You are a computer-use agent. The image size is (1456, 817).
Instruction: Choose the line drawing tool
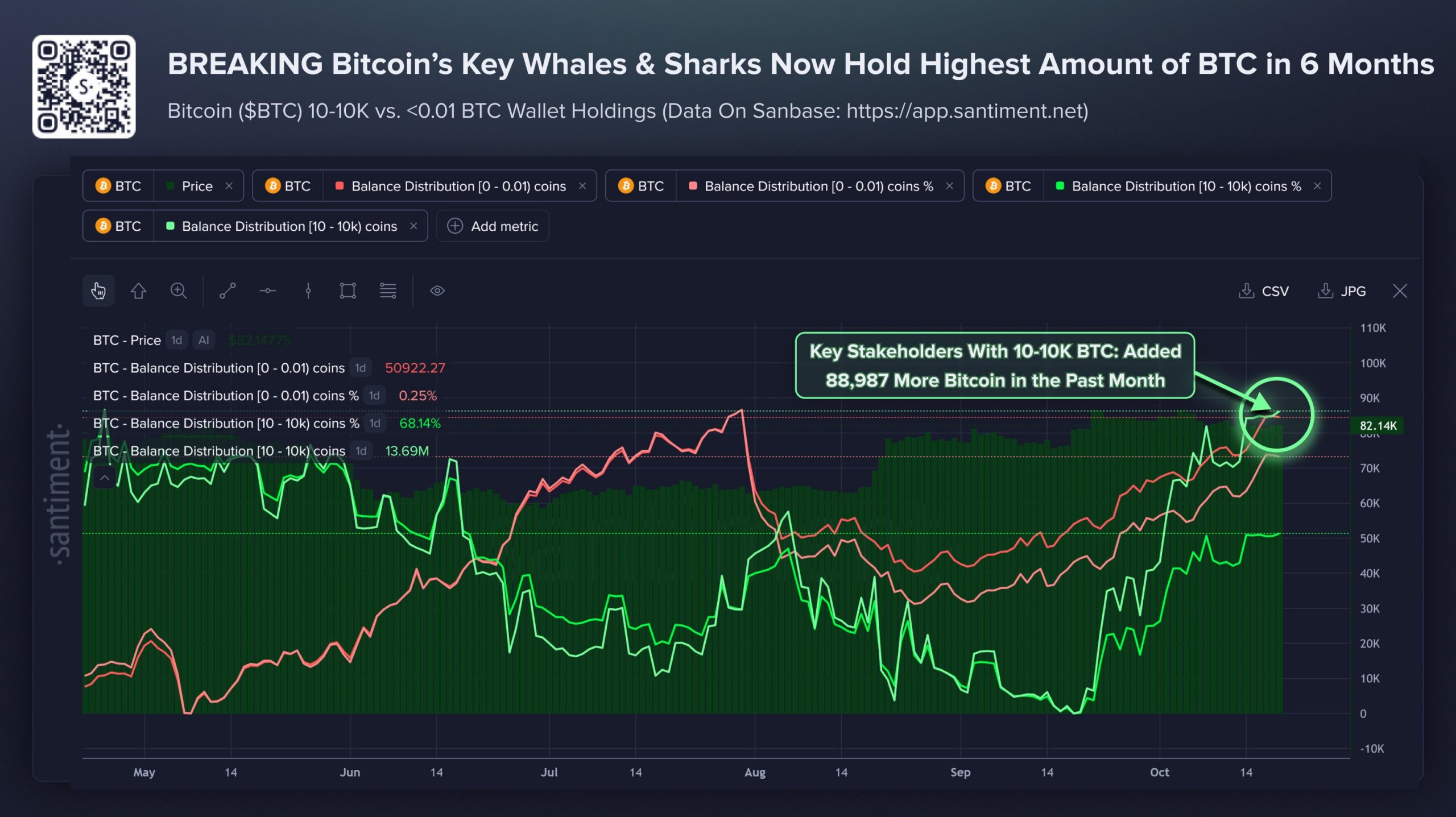click(227, 291)
